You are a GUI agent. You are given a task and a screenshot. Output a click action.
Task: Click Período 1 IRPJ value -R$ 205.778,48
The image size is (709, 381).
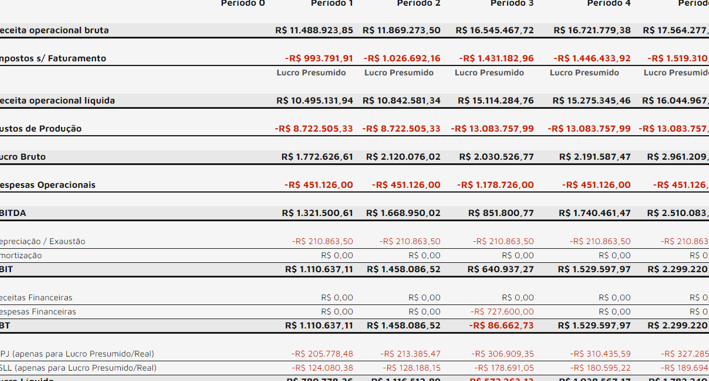(x=322, y=354)
